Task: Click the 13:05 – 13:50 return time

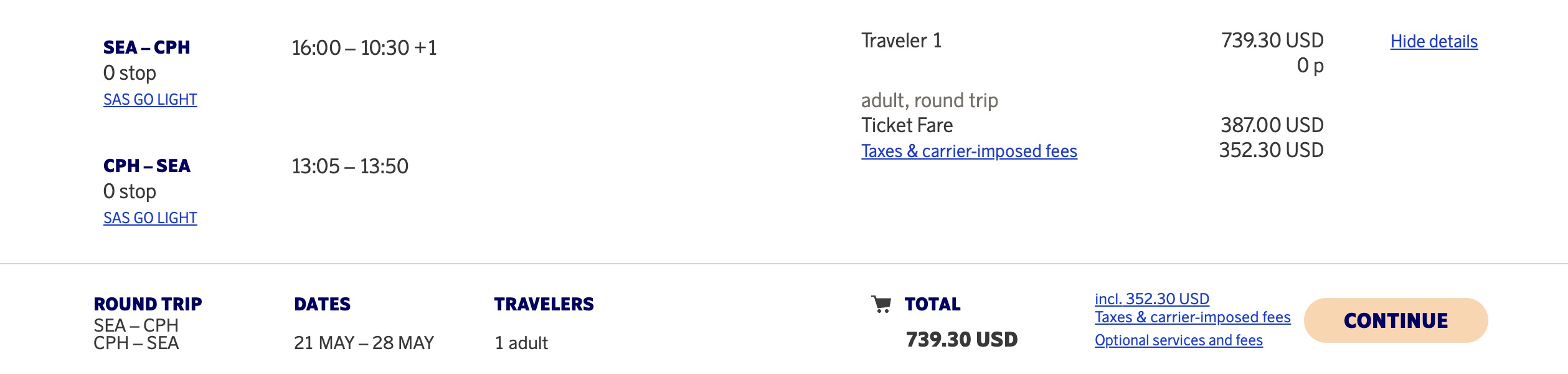Action: pyautogui.click(x=350, y=166)
